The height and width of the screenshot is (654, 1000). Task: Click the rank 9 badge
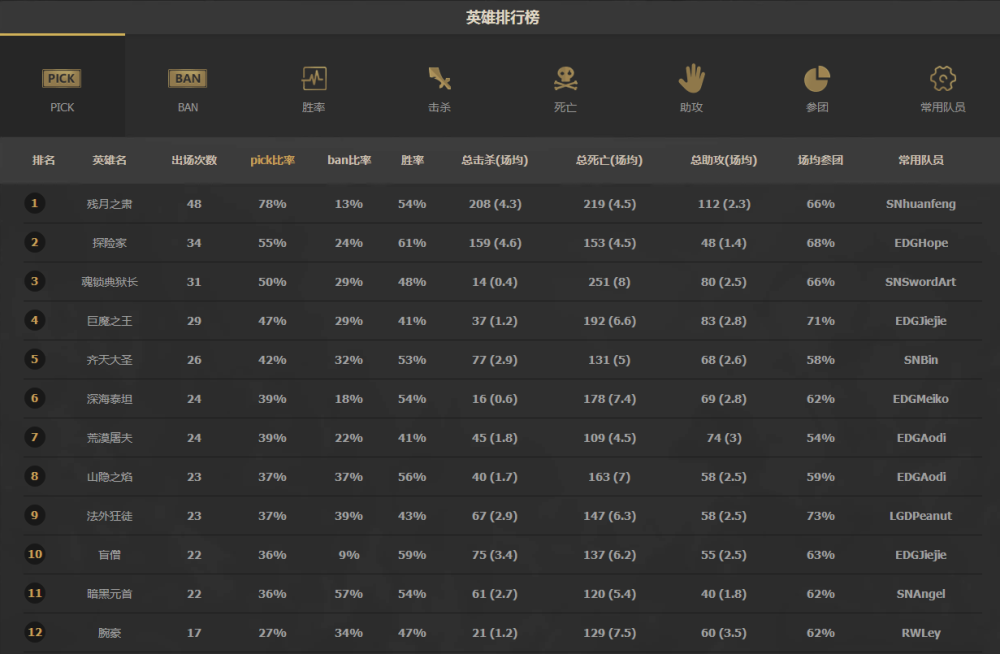click(34, 516)
